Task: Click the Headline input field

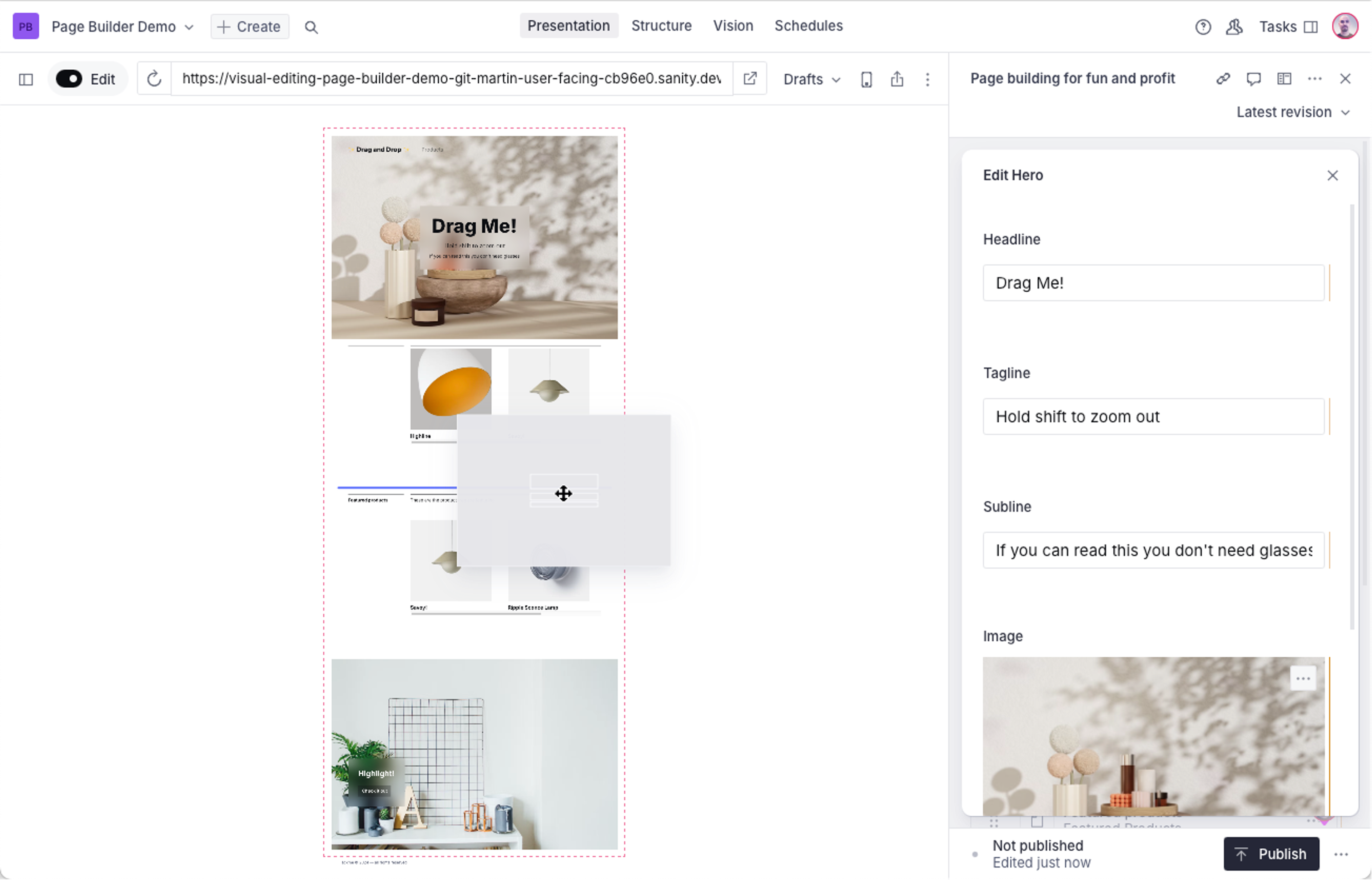Action: 1153,283
